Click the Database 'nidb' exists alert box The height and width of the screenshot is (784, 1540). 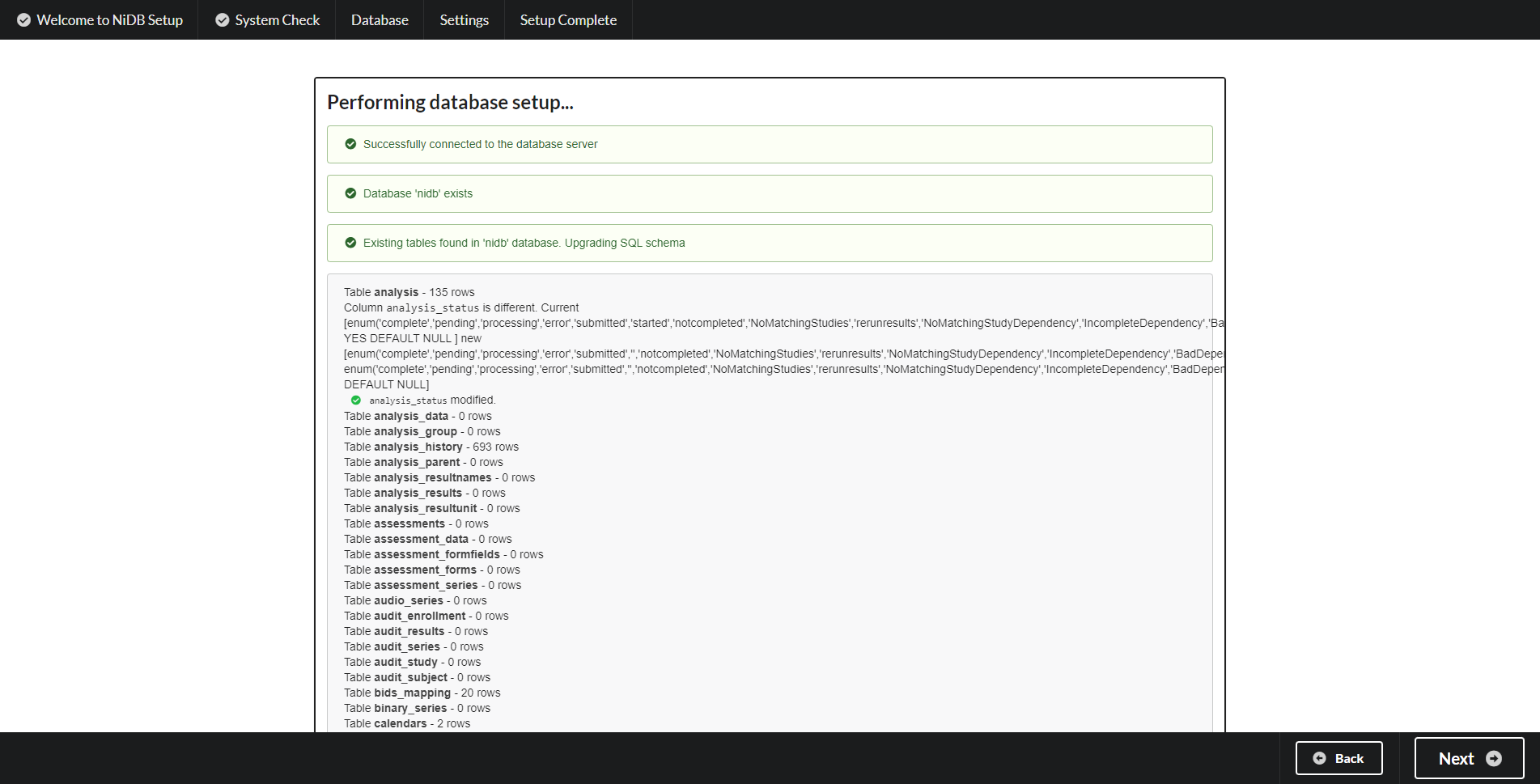click(x=769, y=193)
